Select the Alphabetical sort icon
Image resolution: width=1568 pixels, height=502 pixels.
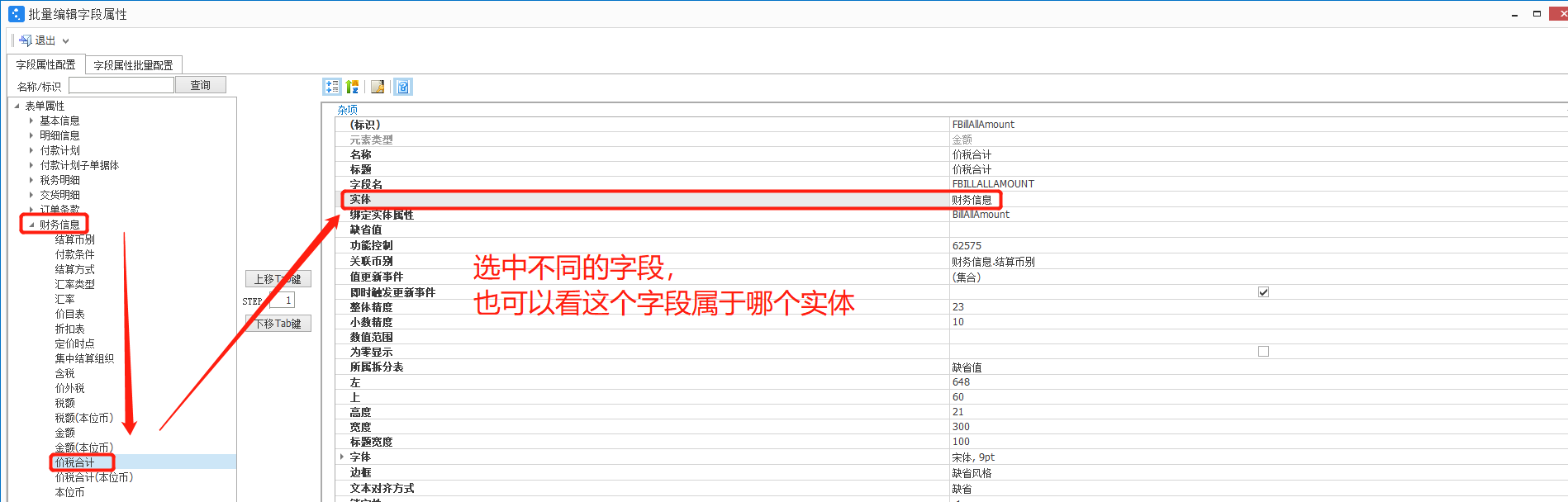tap(353, 87)
